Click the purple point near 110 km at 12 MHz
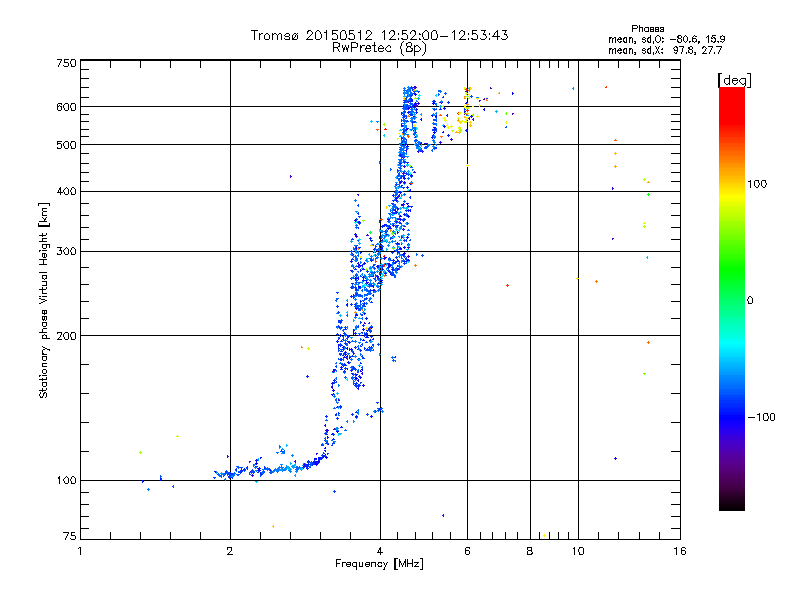 [616, 459]
